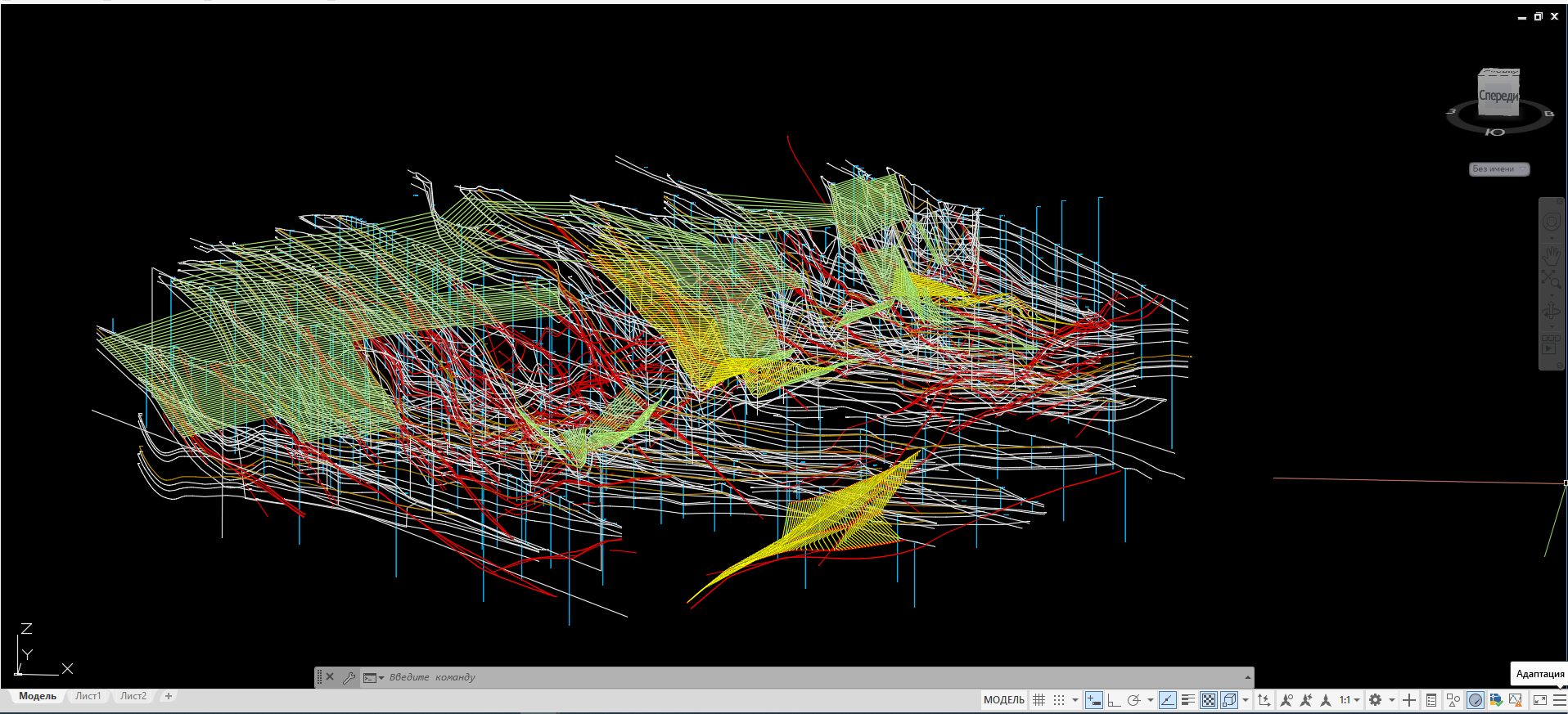Toggle object snap tracking icon
Screen dimensions: 1568x714
point(1168,700)
